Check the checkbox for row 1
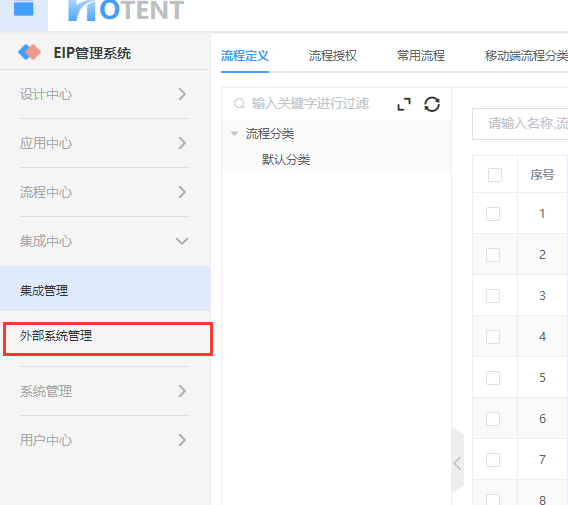This screenshot has width=568, height=505. (x=493, y=214)
